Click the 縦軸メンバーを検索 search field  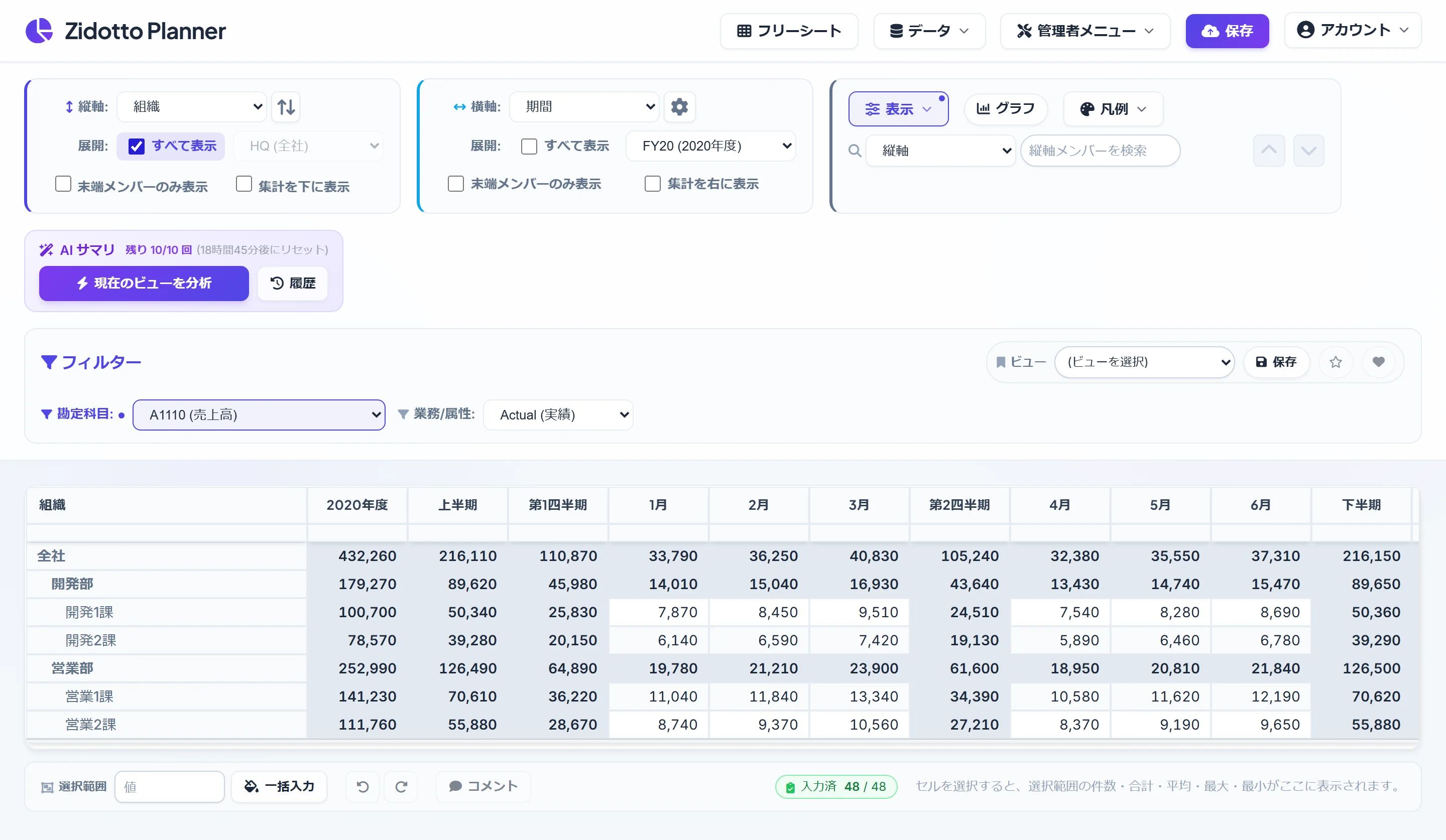(1100, 150)
